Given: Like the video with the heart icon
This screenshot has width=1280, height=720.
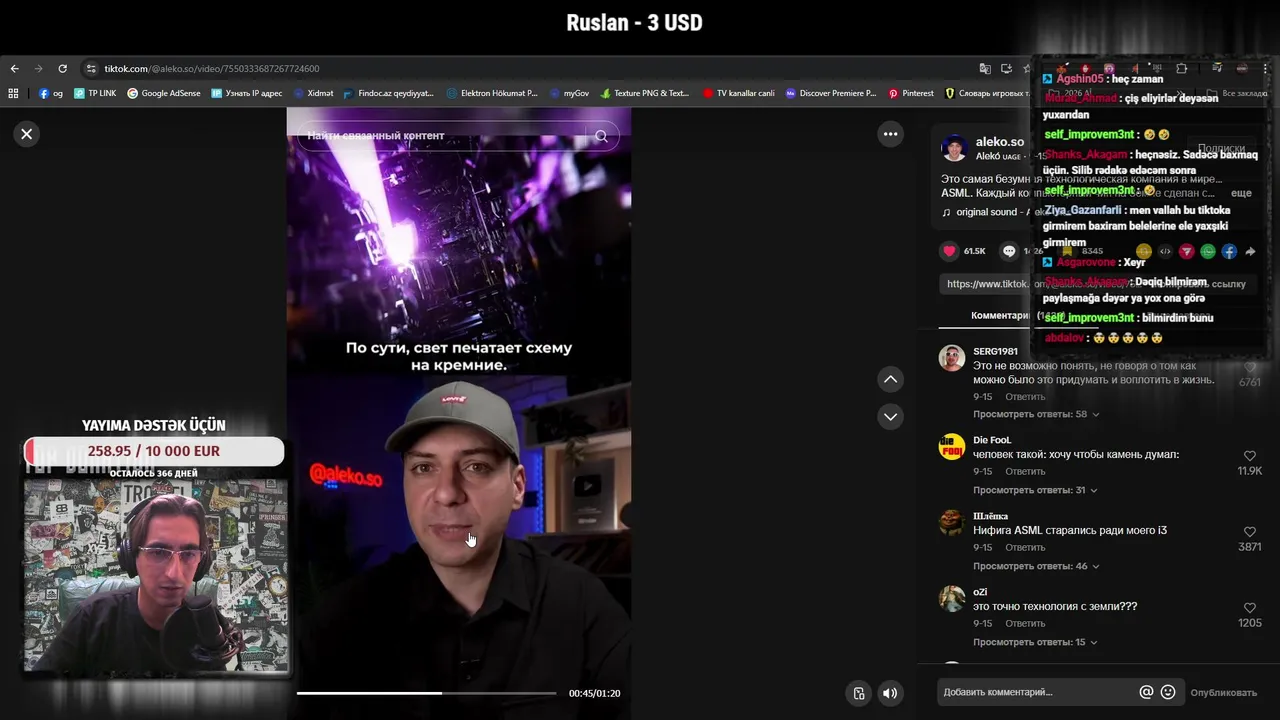Looking at the screenshot, I should 950,251.
